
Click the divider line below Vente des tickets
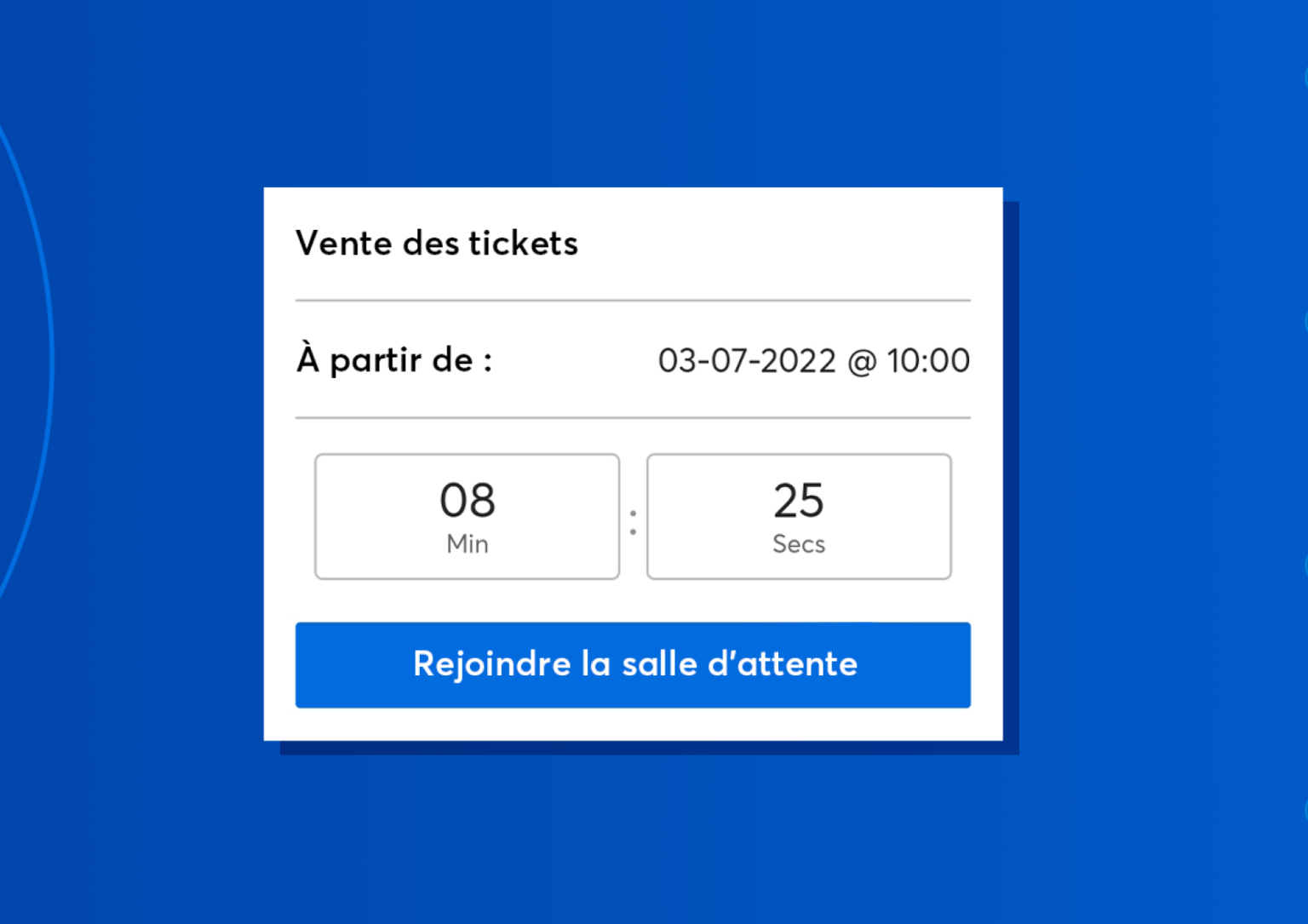click(633, 300)
